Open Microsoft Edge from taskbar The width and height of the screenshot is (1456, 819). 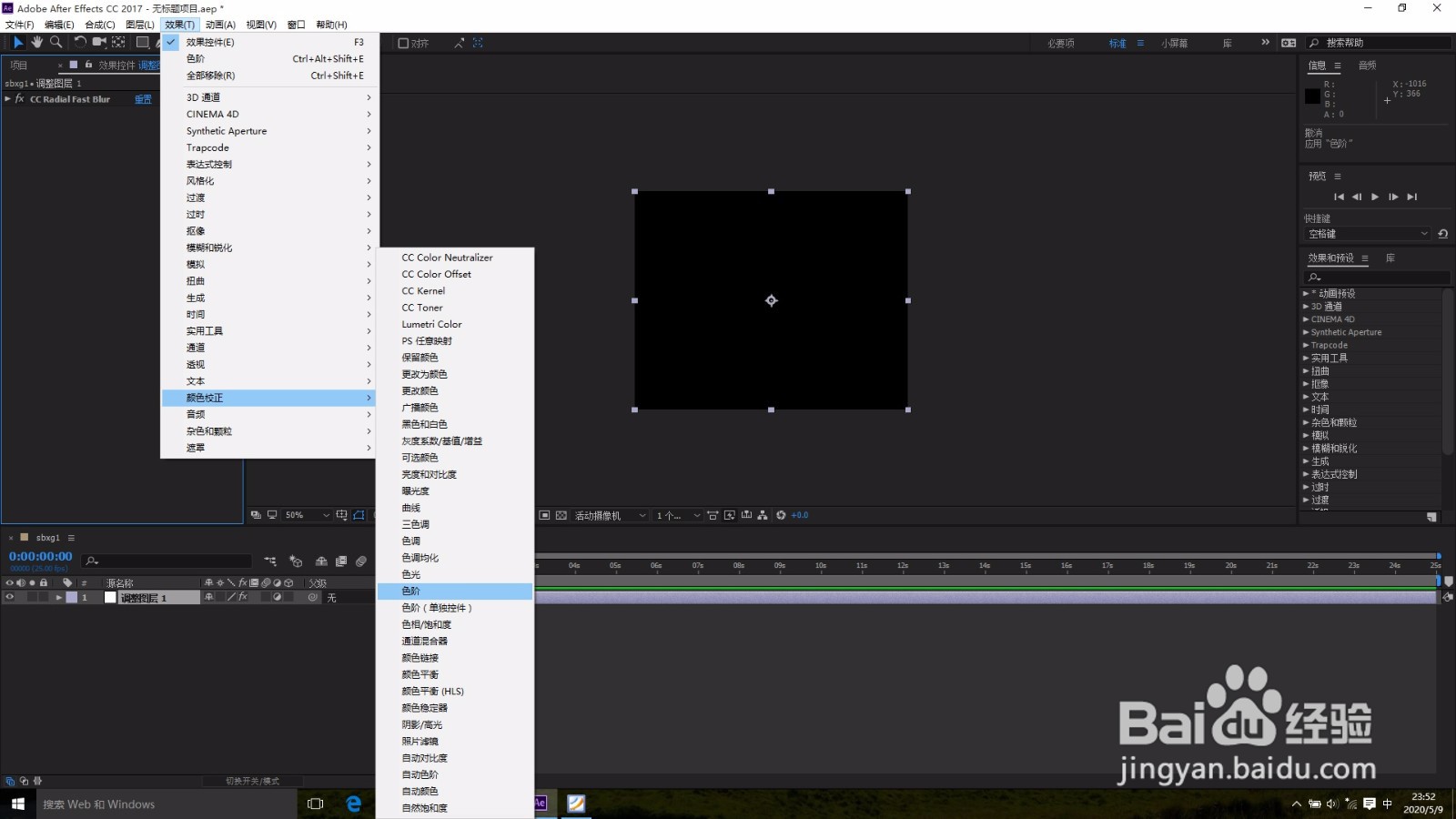(354, 804)
